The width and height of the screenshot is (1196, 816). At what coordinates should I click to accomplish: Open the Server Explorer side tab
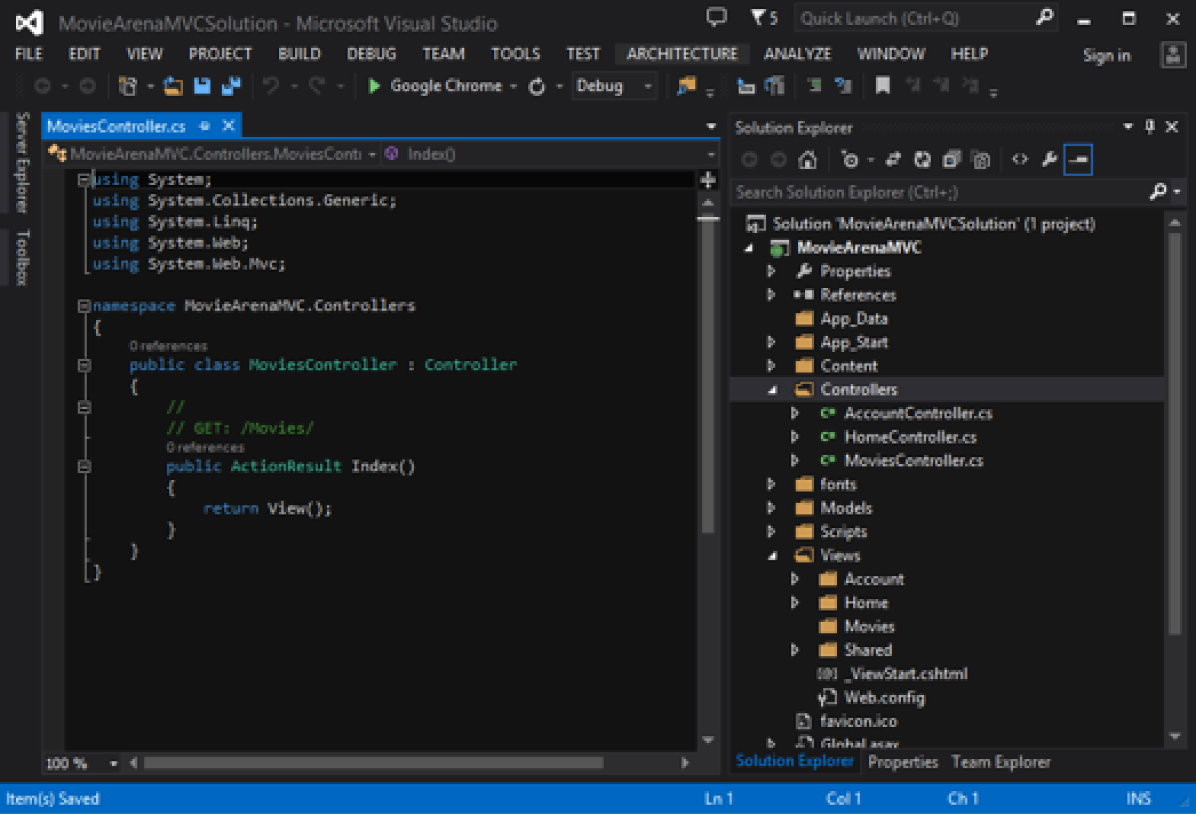coord(22,162)
